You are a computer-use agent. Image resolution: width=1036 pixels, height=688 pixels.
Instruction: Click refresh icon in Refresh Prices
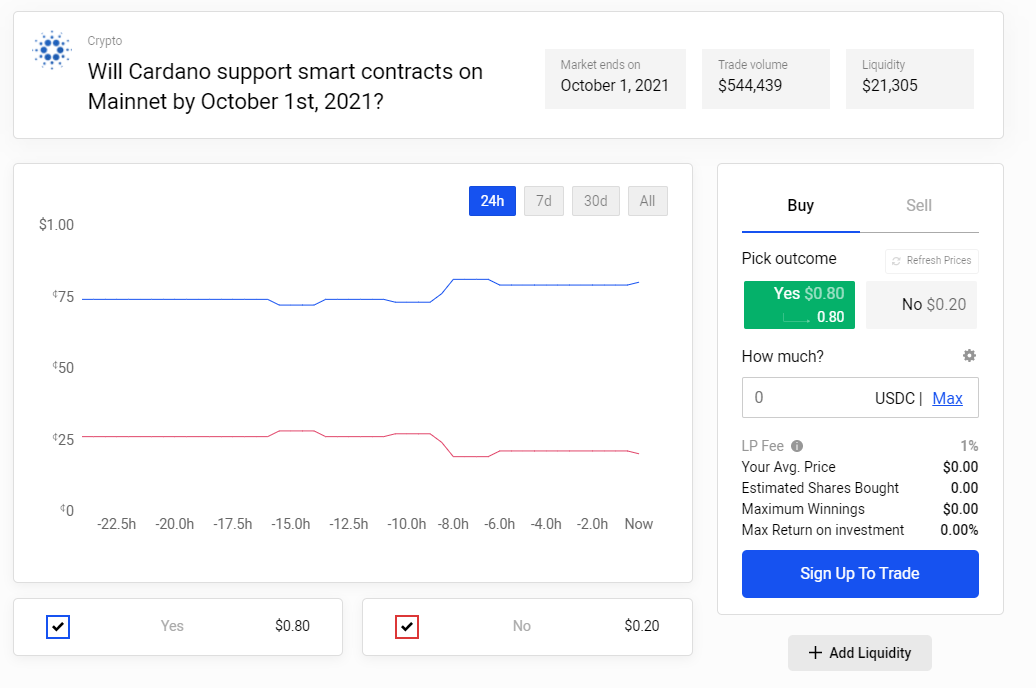click(896, 260)
